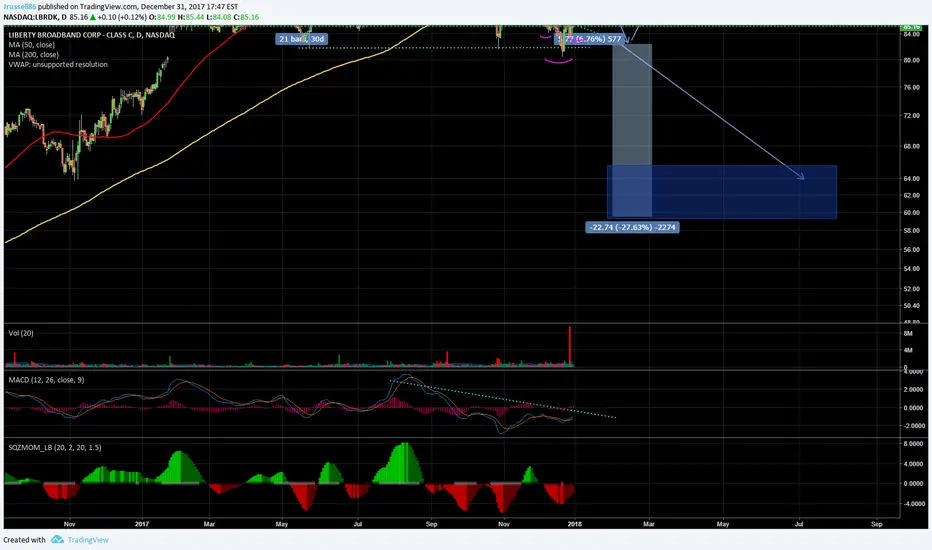Image resolution: width=932 pixels, height=550 pixels.
Task: Click the 2018 label on the time axis
Action: [x=575, y=524]
